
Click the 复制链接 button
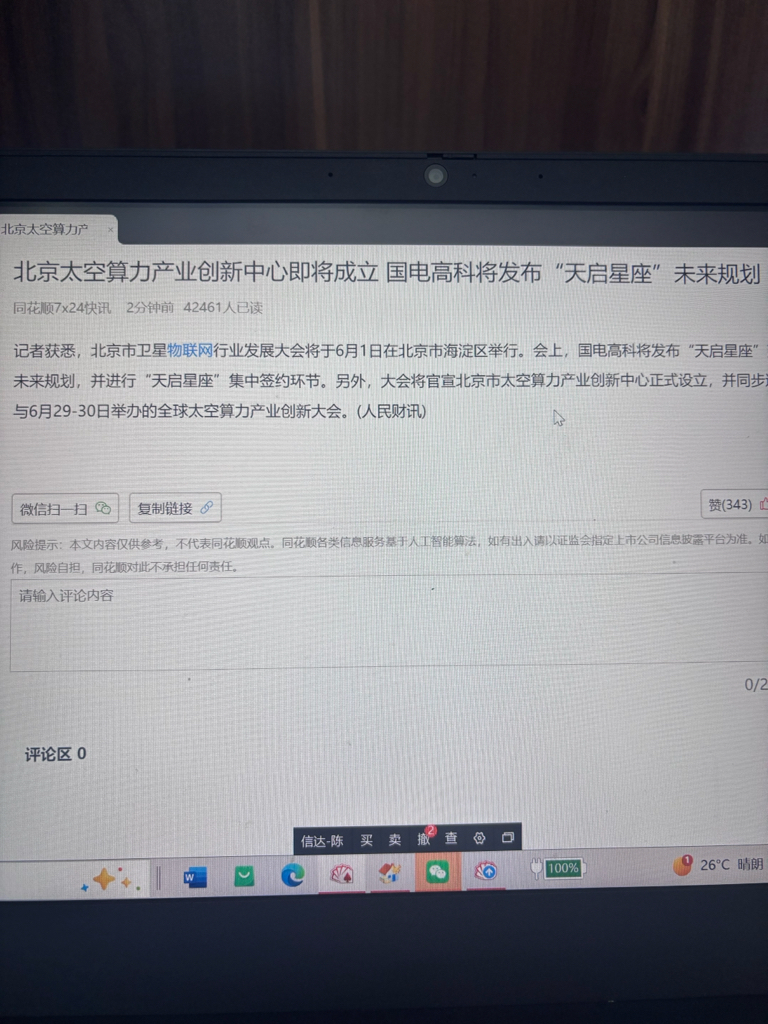[x=175, y=507]
